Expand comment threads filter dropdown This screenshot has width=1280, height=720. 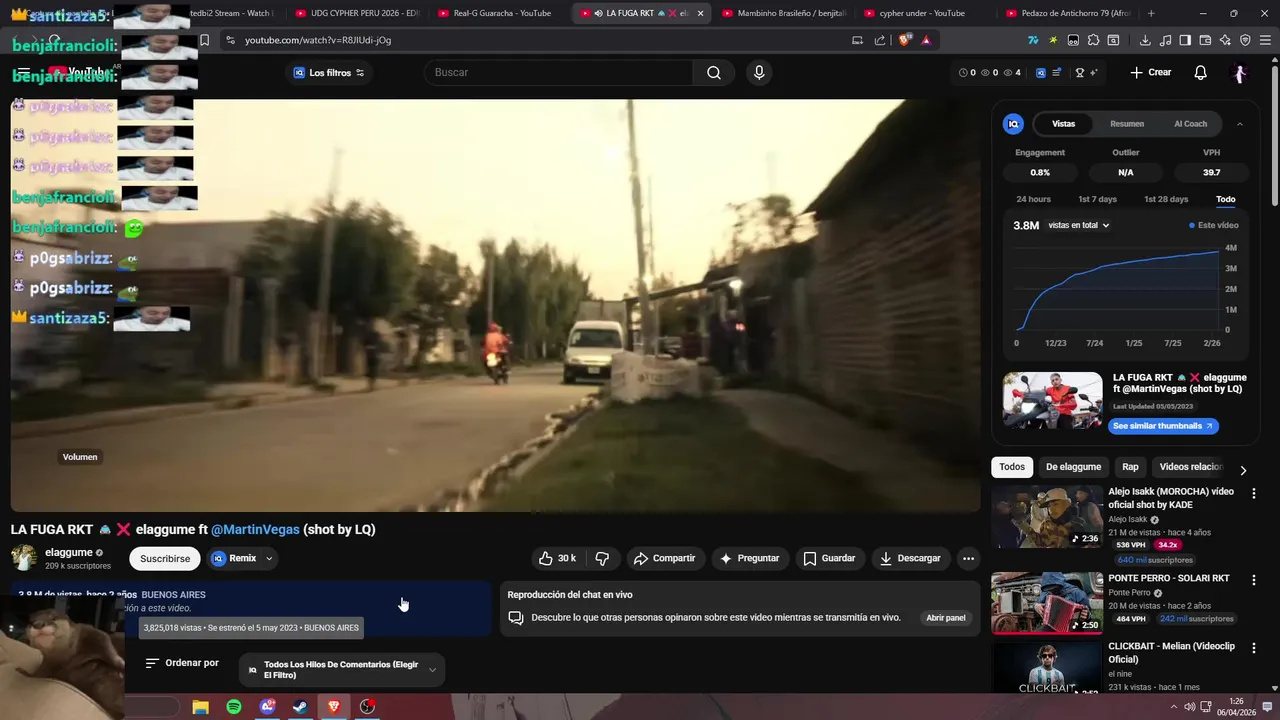click(x=342, y=670)
